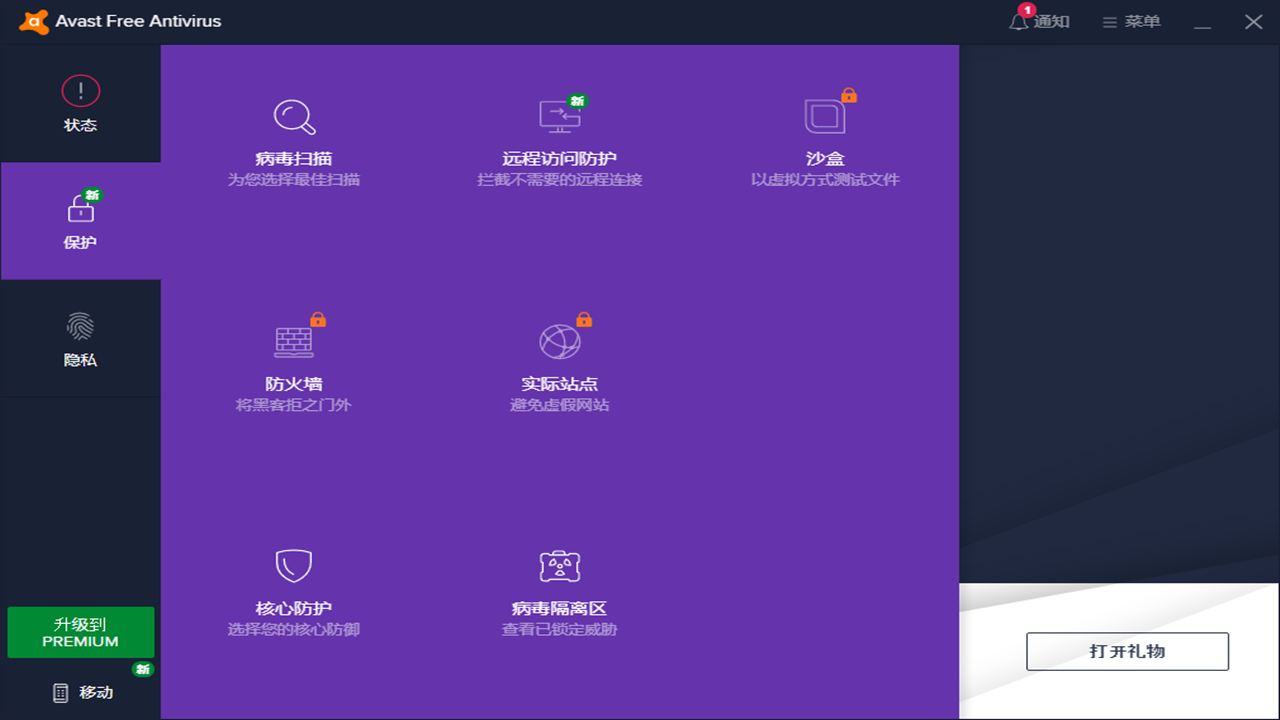1280x720 pixels.
Task: Click the Remote Access Shield (远程访问防护) icon
Action: [560, 115]
